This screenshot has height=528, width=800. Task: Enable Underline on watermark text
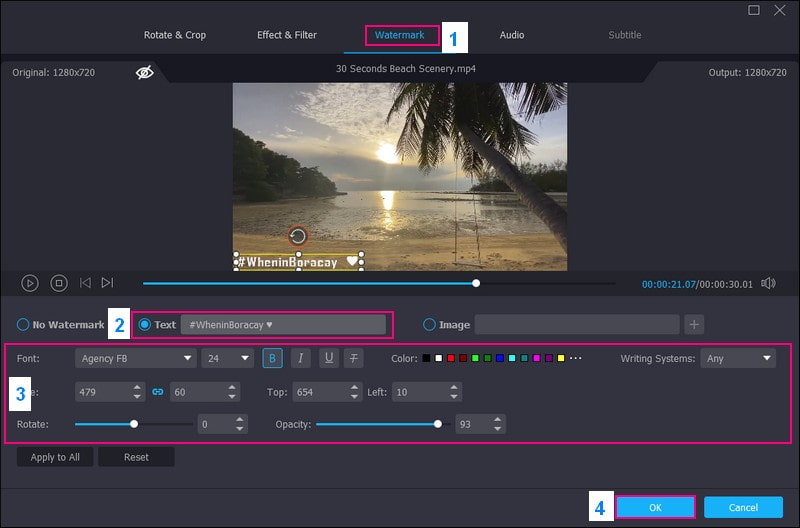(x=328, y=358)
